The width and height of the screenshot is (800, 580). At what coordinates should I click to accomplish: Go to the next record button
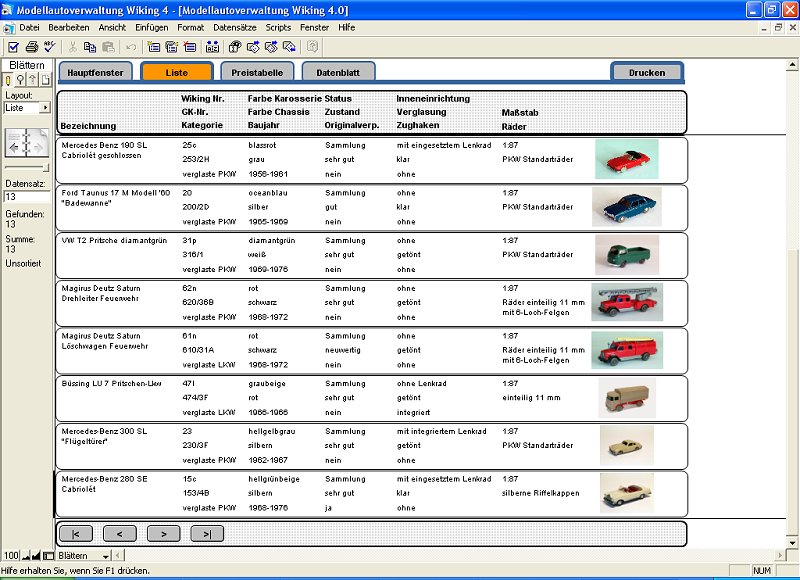(163, 534)
